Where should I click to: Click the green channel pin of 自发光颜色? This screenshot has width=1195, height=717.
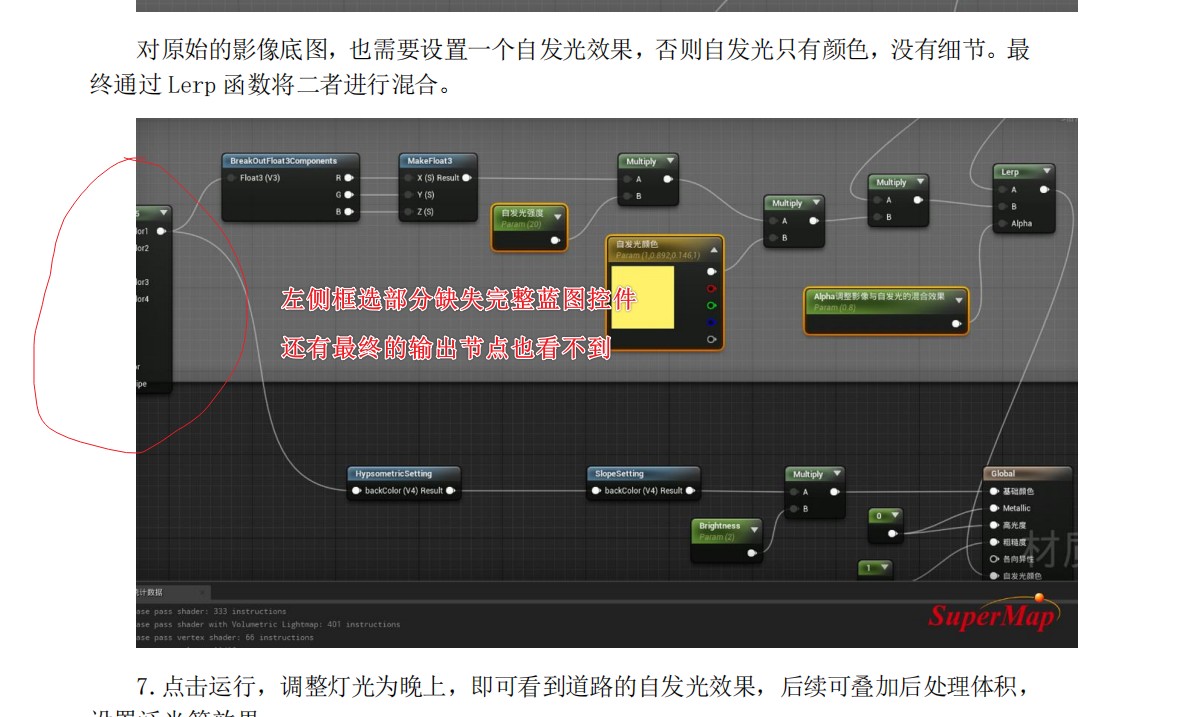[711, 306]
